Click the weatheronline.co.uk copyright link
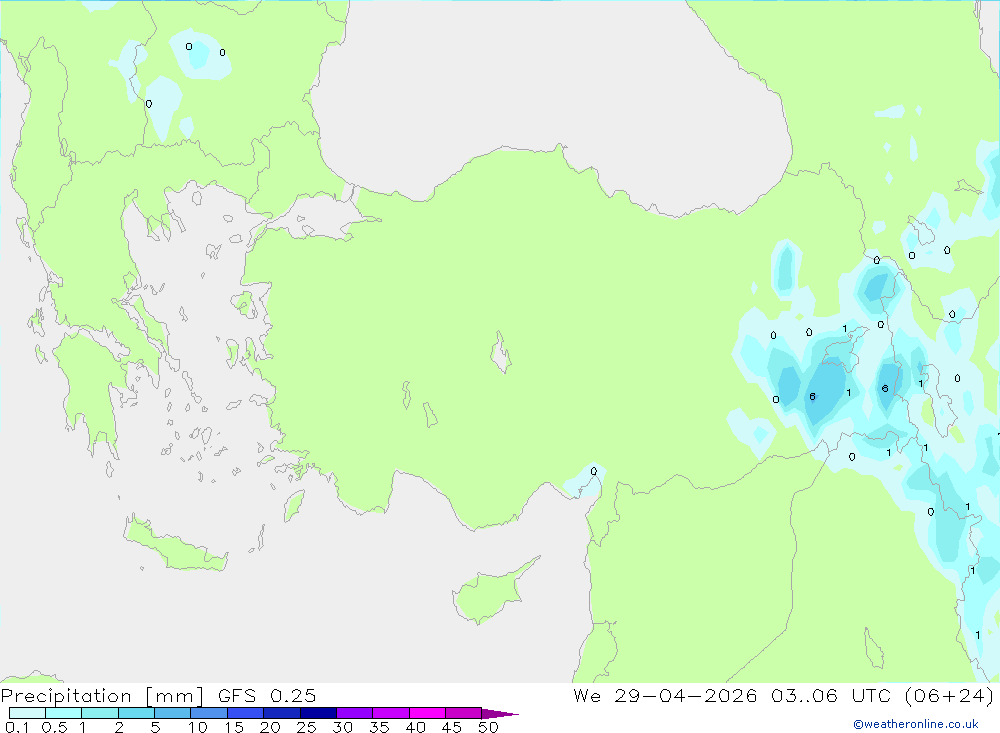This screenshot has width=1000, height=733. pyautogui.click(x=916, y=724)
